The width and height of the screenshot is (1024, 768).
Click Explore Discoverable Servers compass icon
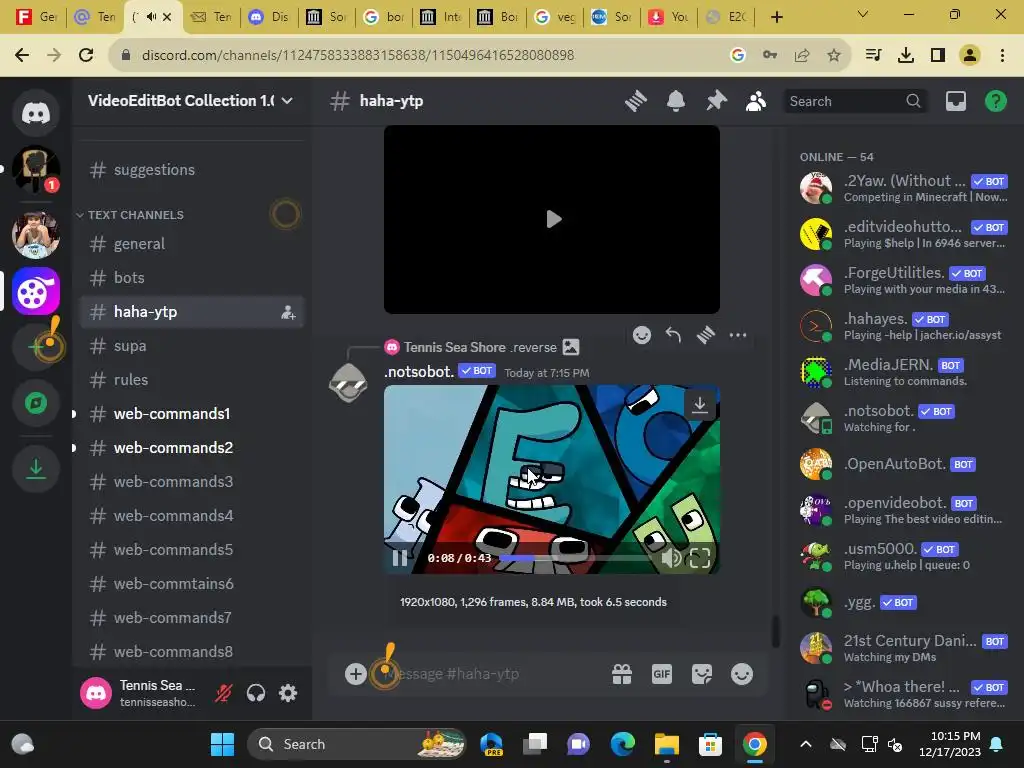coord(36,403)
